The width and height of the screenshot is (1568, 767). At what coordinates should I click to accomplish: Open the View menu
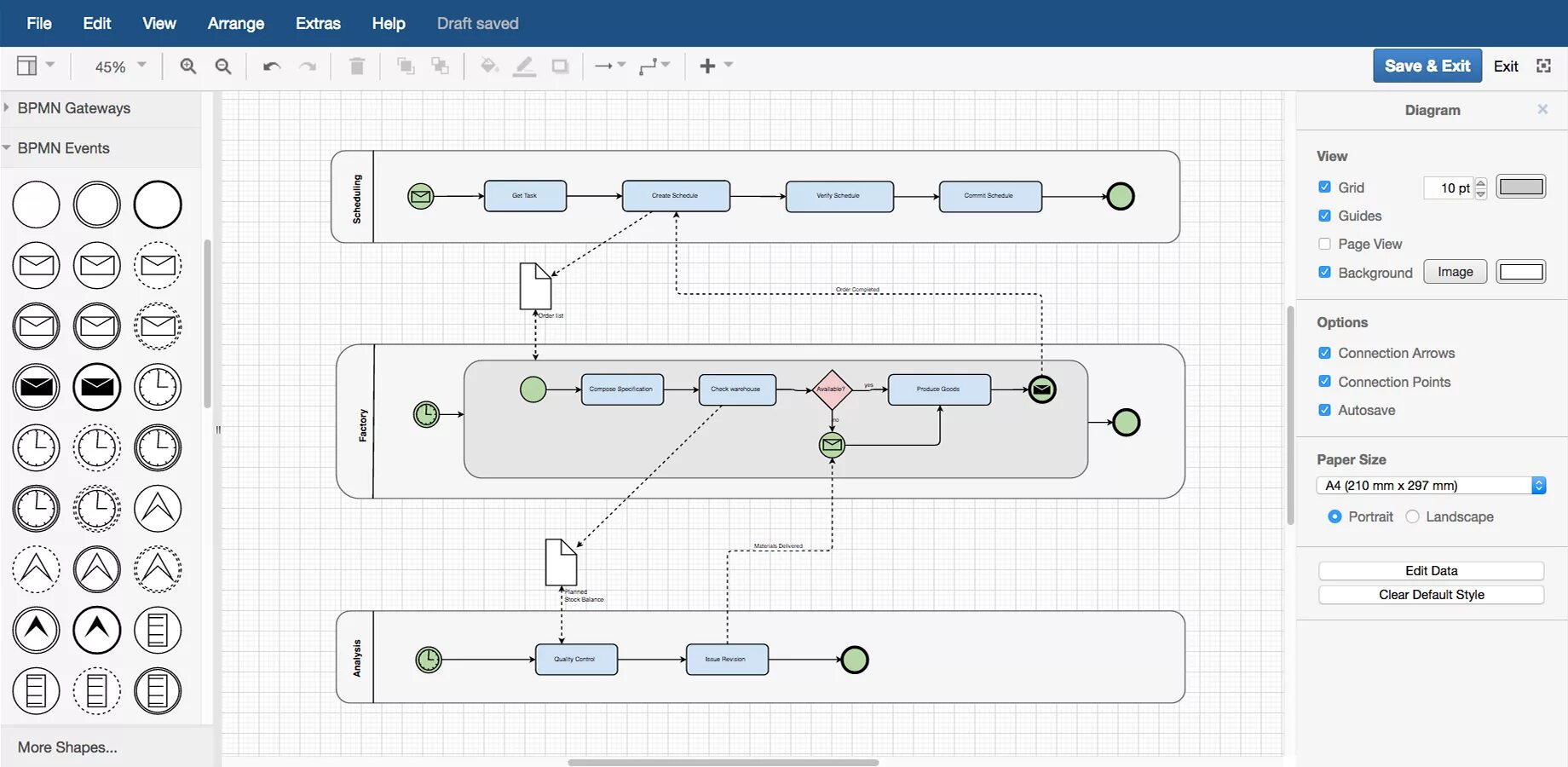159,23
